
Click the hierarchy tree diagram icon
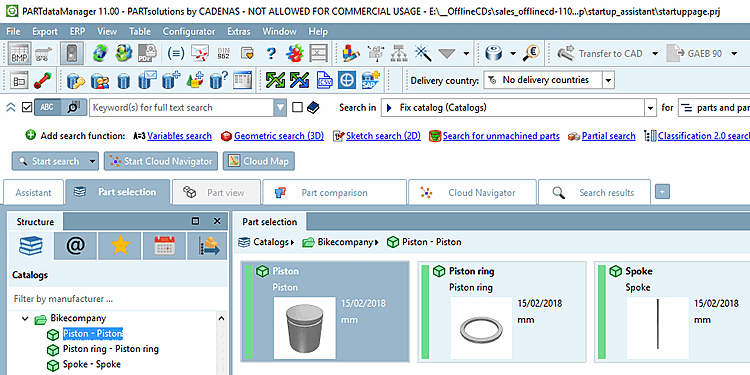pos(398,53)
